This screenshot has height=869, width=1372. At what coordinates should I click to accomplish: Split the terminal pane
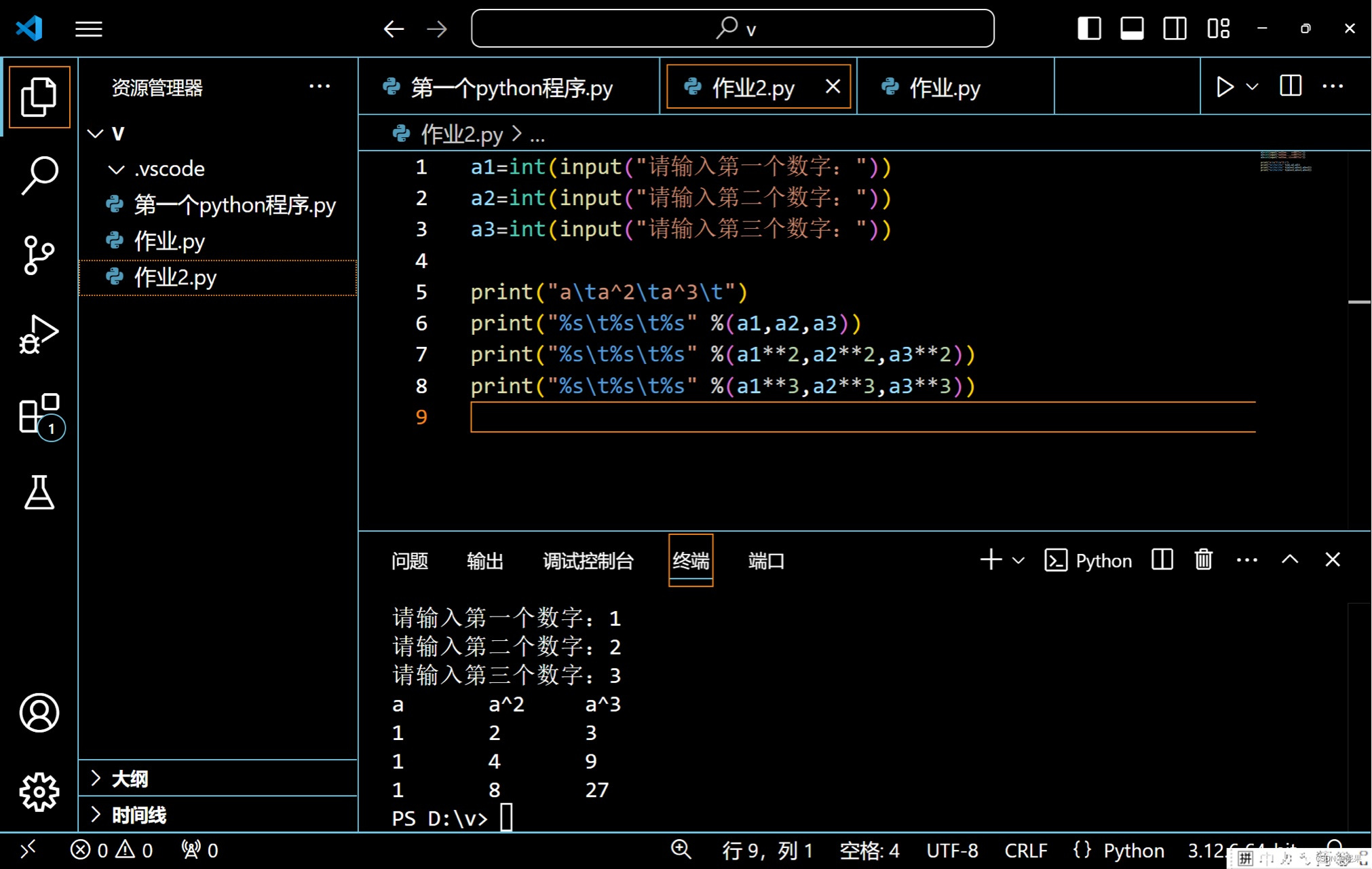pos(1162,559)
